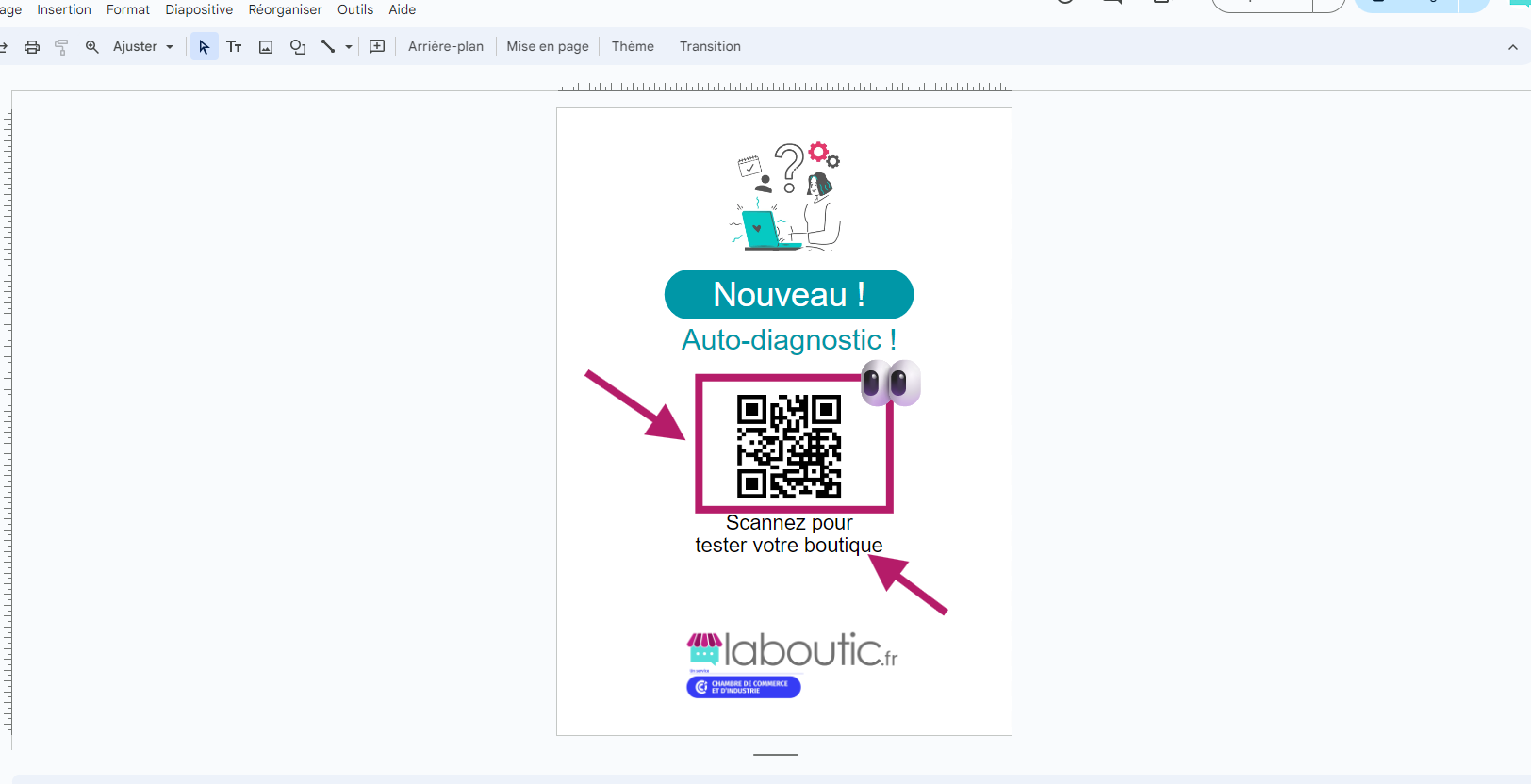Select the eyes emoji image
Screen dimensions: 1531x784
[891, 383]
